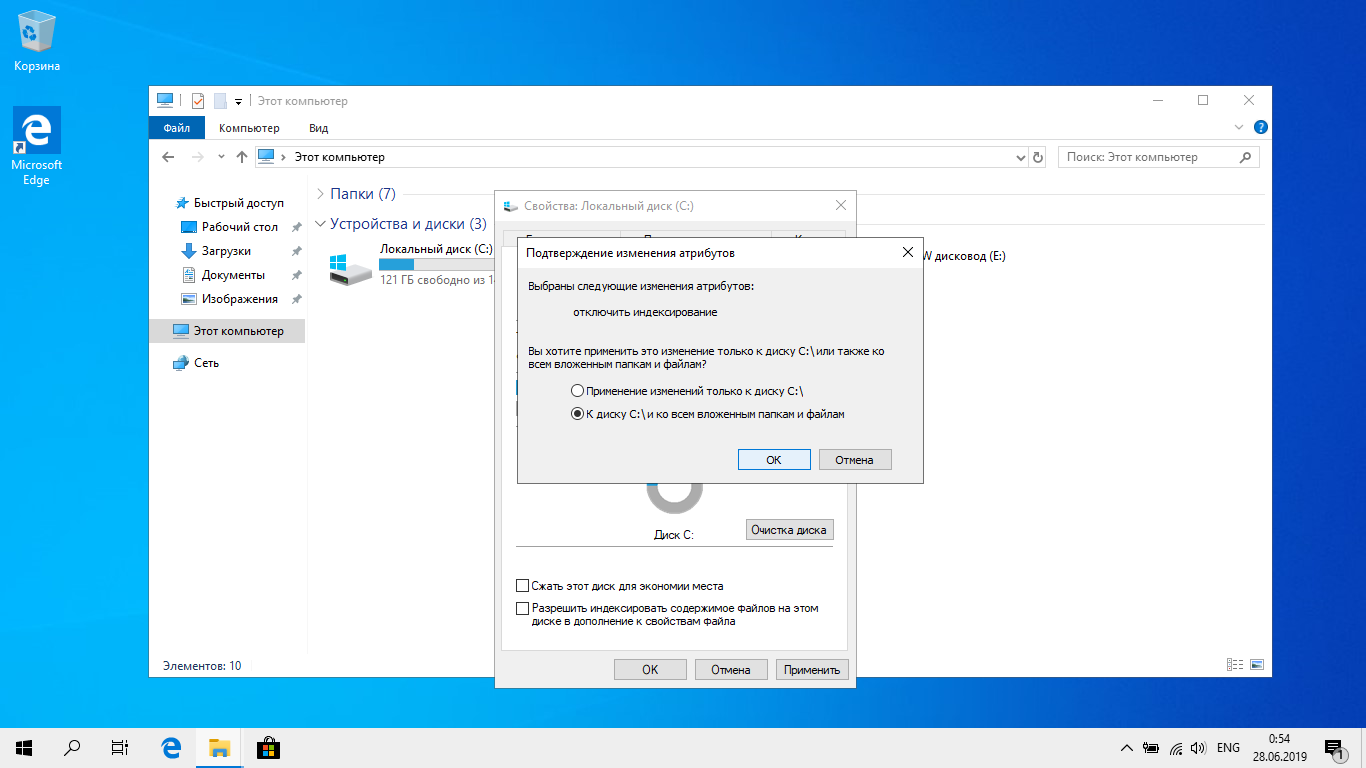The width and height of the screenshot is (1366, 768).
Task: Open File Explorer Help question icon
Action: click(x=1260, y=128)
